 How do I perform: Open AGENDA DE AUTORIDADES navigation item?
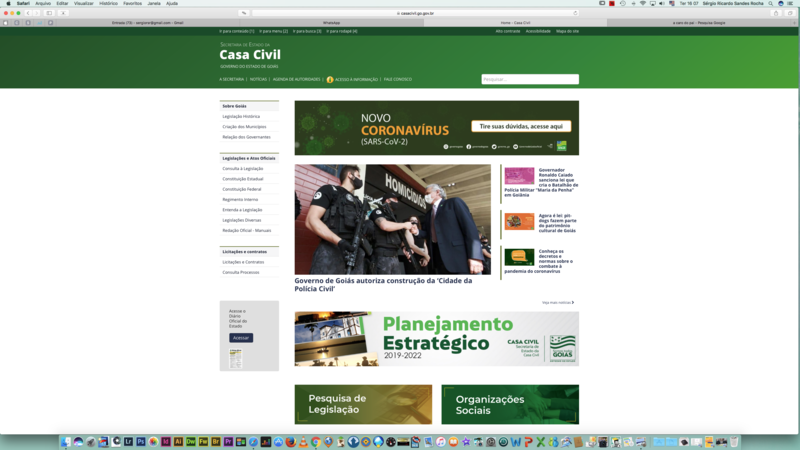coord(296,79)
